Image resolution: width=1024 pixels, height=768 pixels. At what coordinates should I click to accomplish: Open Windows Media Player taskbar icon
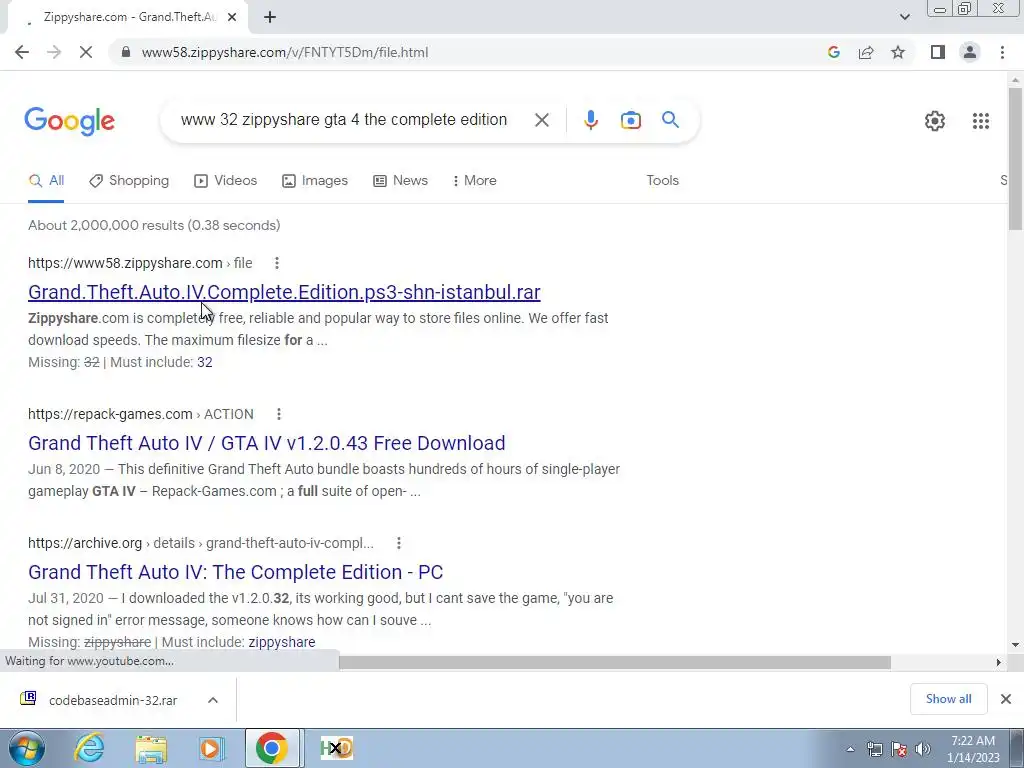[212, 748]
